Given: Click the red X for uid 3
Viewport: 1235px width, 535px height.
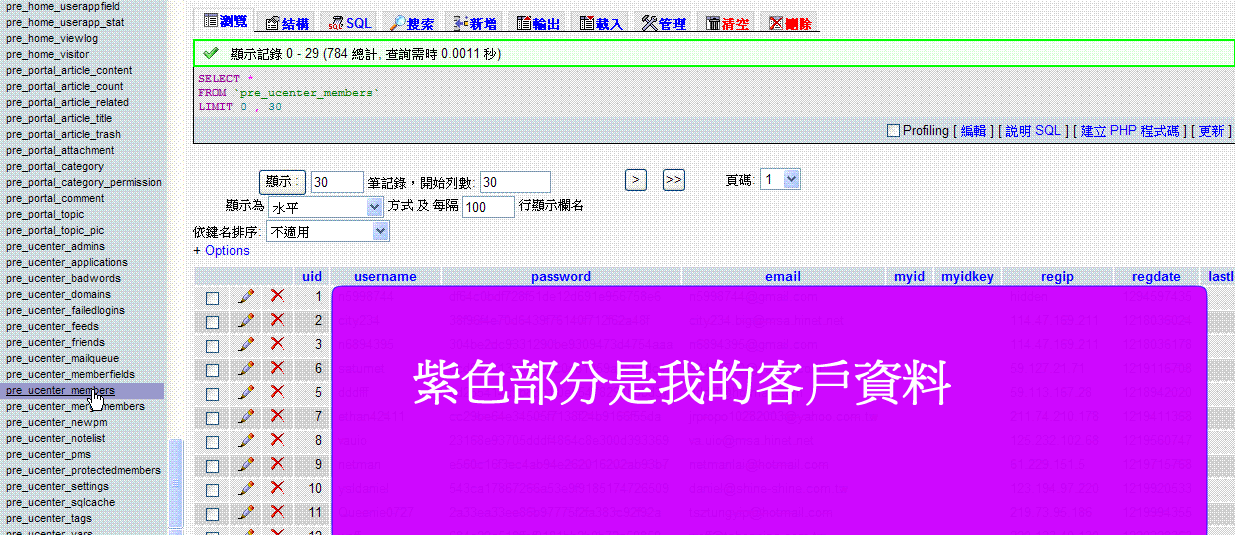Looking at the screenshot, I should click(x=277, y=344).
